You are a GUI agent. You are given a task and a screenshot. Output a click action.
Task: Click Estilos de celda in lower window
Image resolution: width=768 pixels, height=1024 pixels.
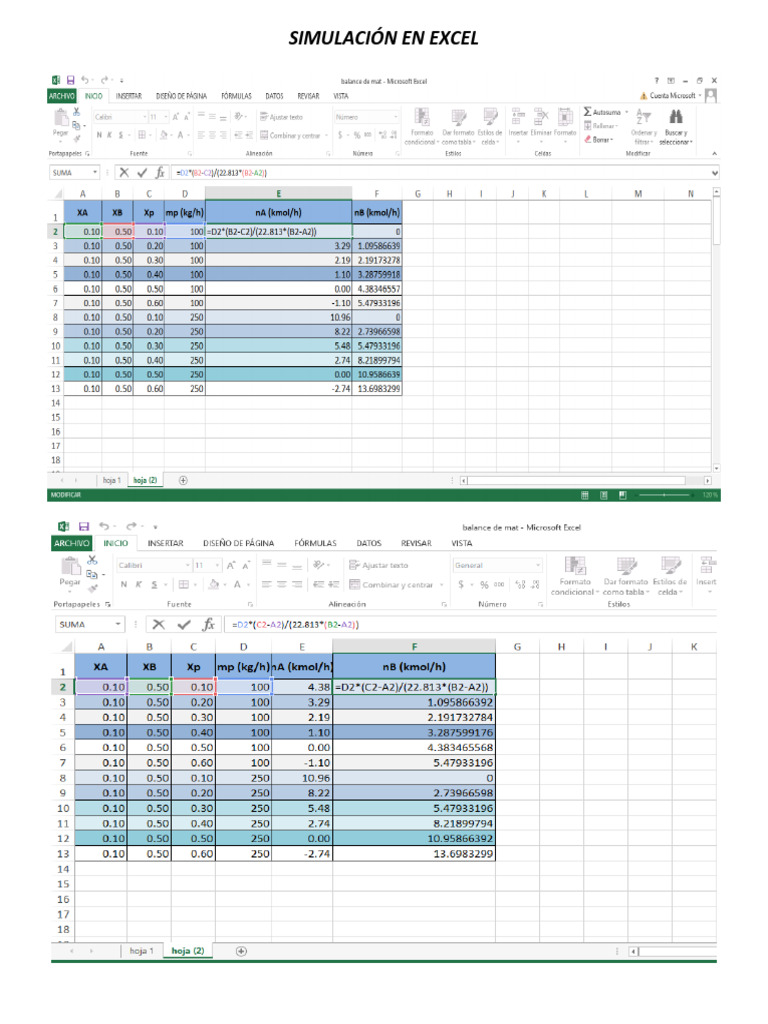669,576
